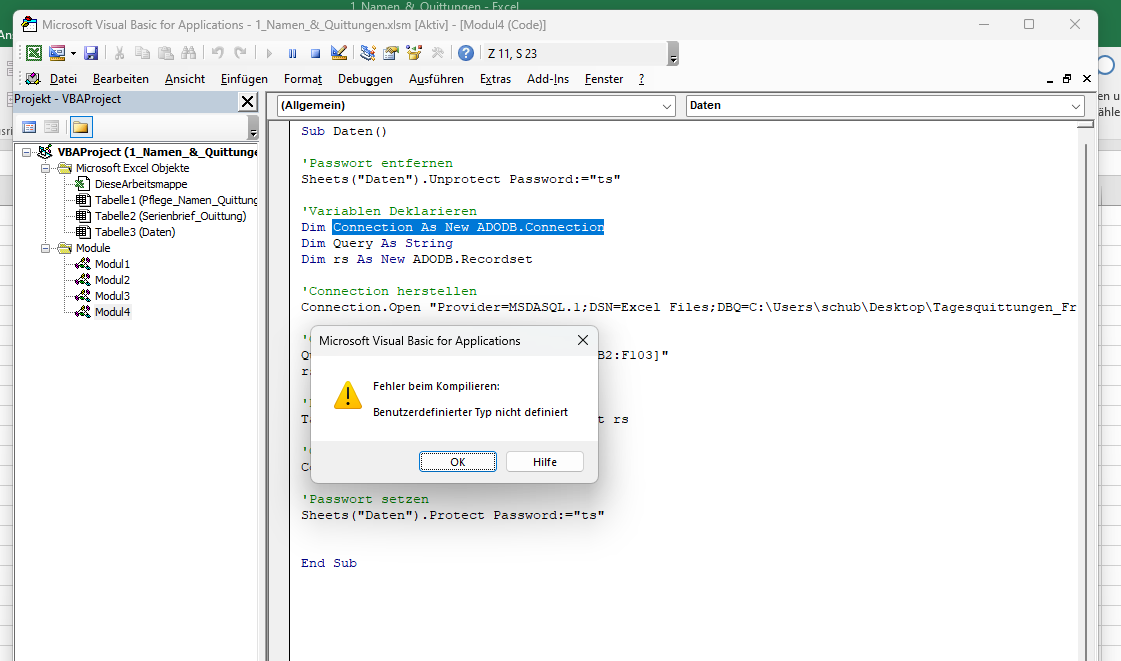Click the 'Dim Query As String' line
Viewport: 1121px width, 661px height.
coord(377,243)
